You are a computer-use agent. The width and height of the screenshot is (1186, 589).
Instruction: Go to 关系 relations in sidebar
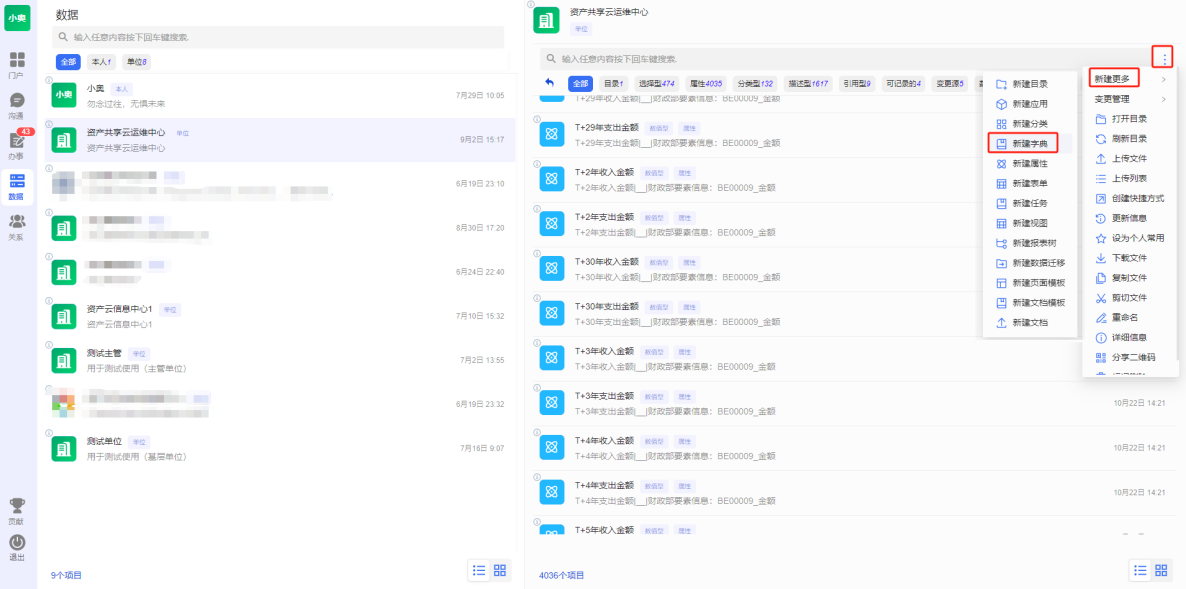(17, 225)
